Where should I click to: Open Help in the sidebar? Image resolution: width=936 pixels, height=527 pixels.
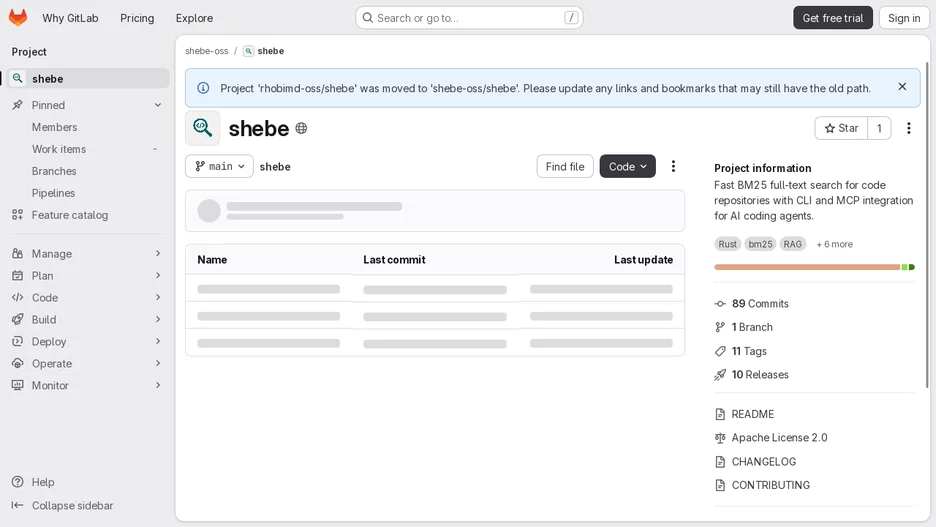[x=33, y=482]
